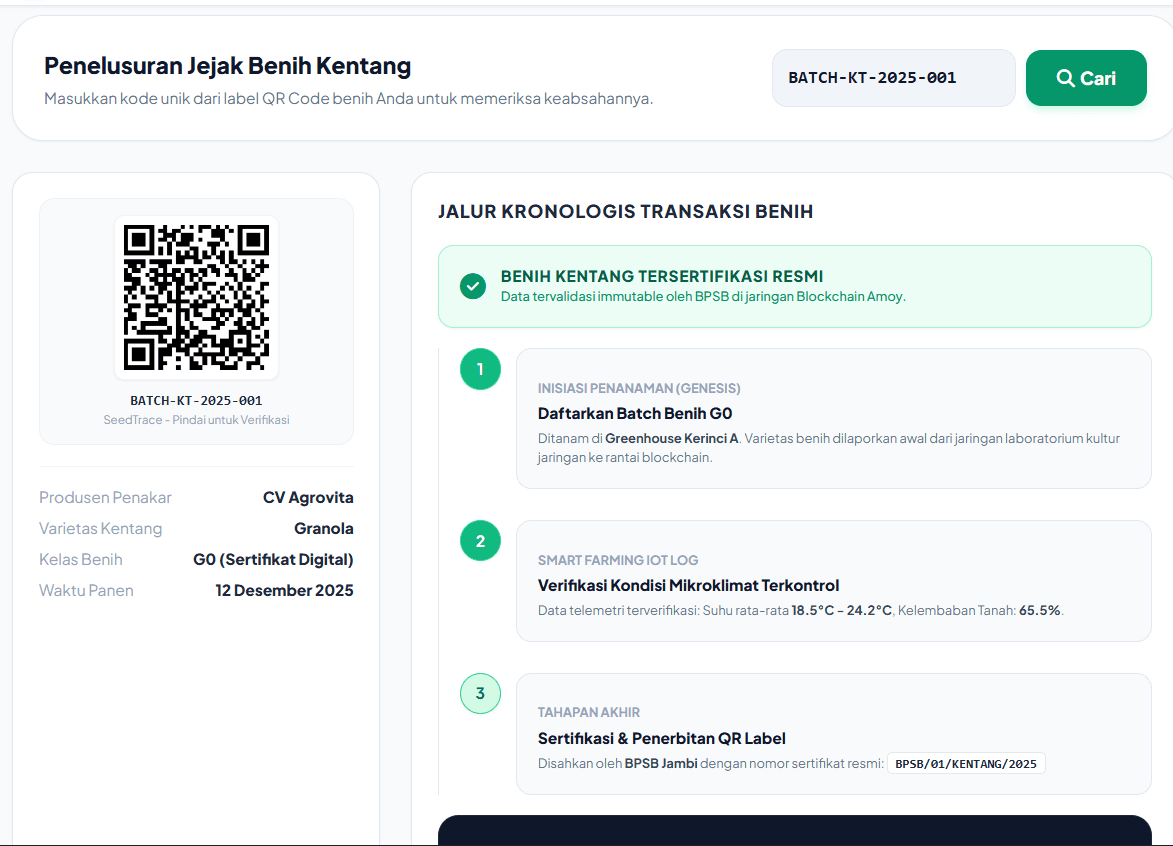Select step 2 circle in timeline
The width and height of the screenshot is (1173, 846).
click(480, 541)
